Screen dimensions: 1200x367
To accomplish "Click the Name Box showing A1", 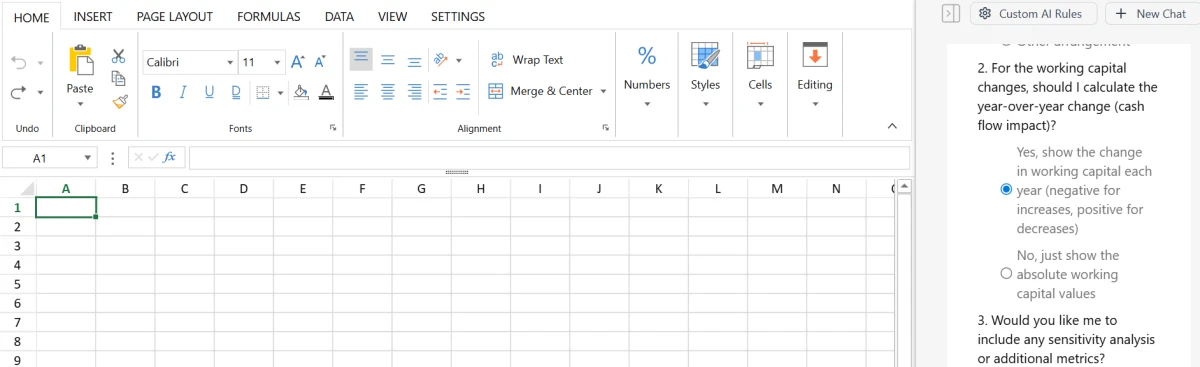I will point(40,158).
